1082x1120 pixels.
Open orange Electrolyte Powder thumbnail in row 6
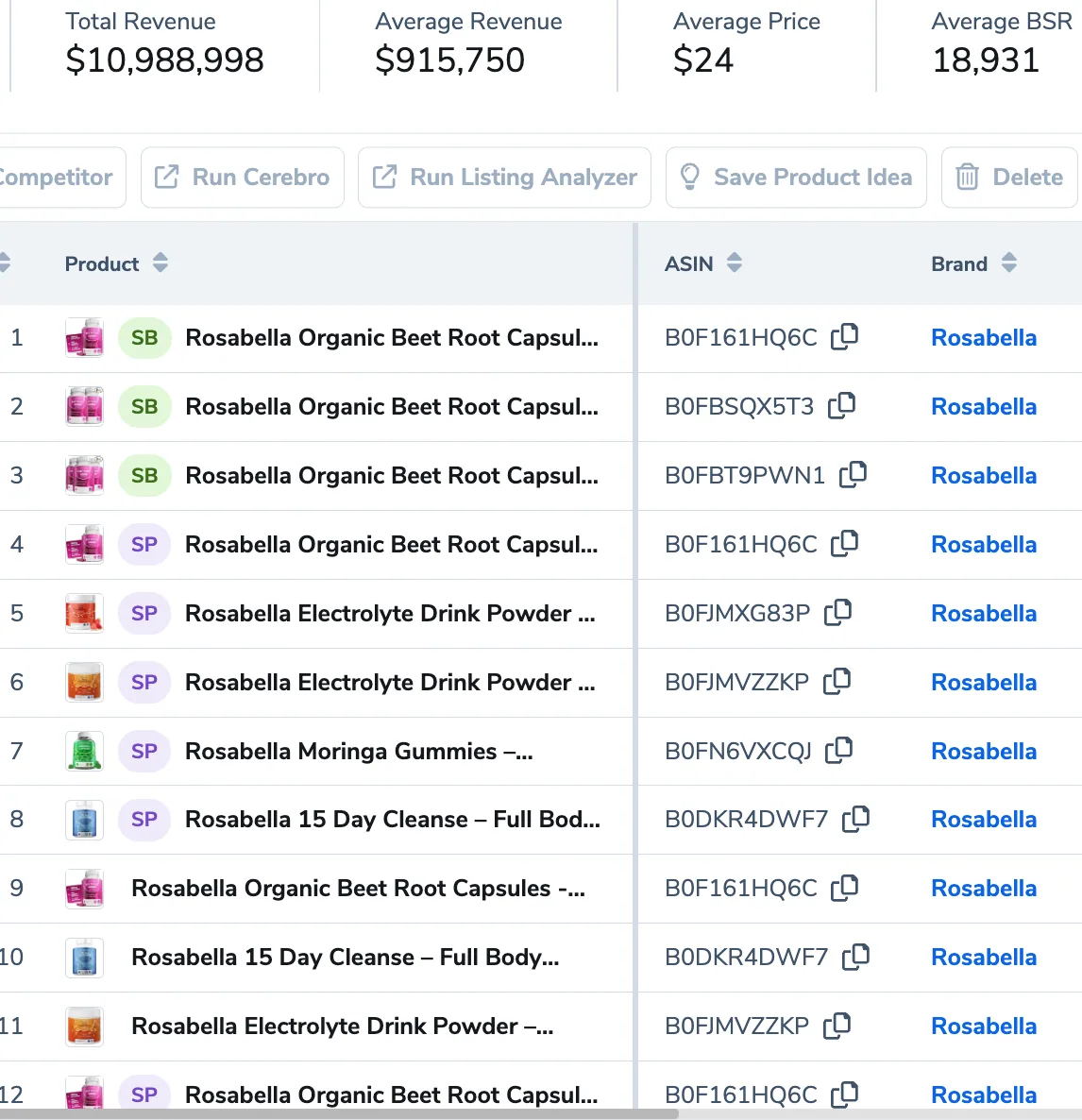pos(84,682)
